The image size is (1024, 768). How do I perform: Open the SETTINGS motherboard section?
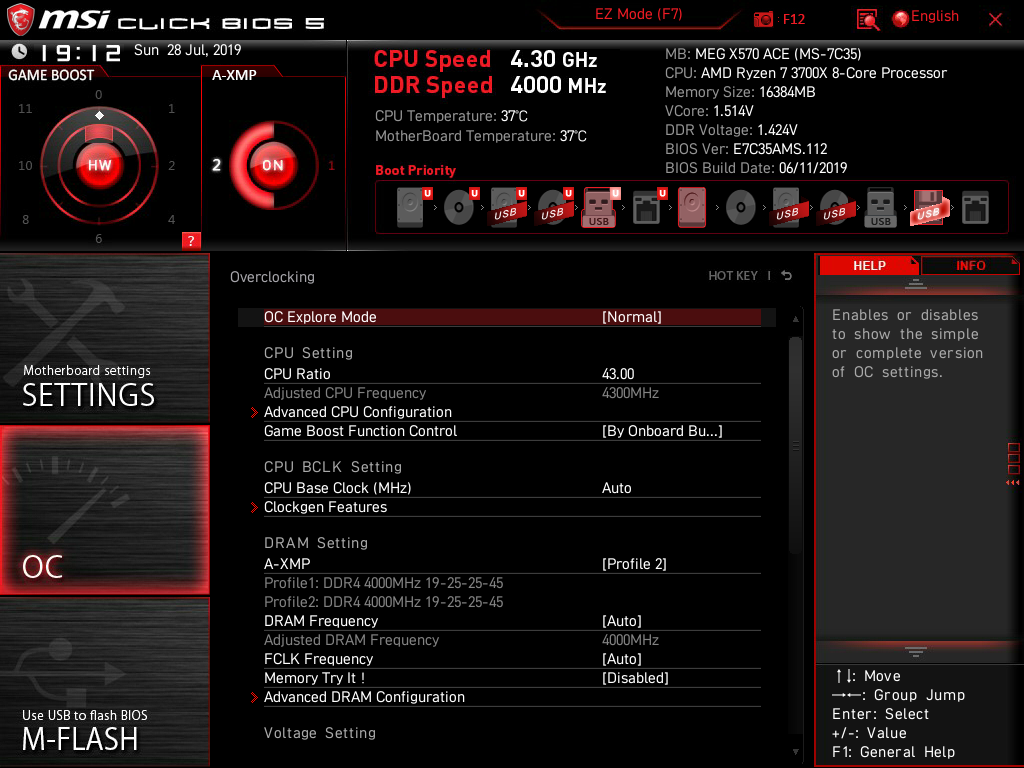click(104, 338)
